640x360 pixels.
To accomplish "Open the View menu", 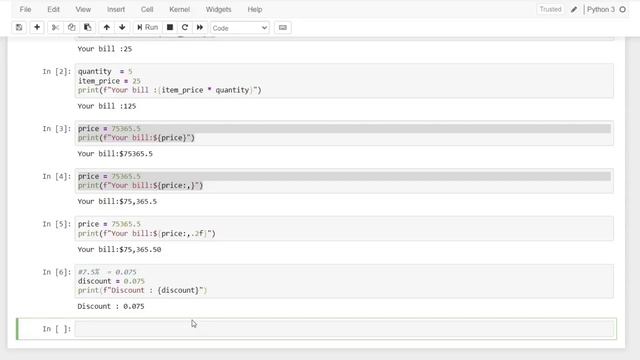I will coord(83,9).
